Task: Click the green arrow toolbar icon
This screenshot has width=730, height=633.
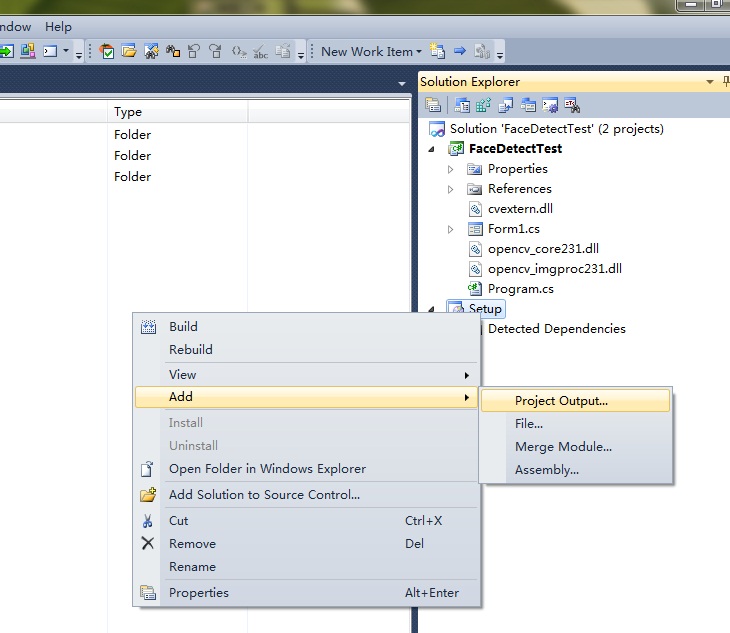Action: pos(7,51)
